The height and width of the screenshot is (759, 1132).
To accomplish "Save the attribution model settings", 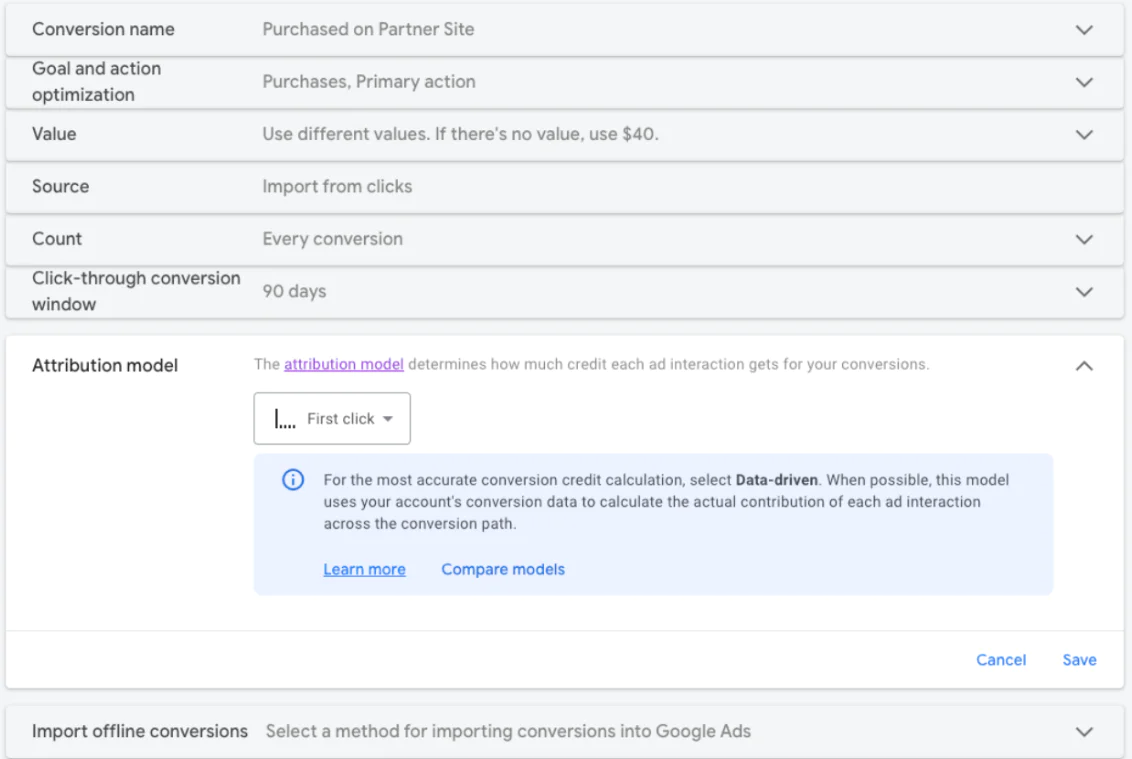I will pos(1078,659).
